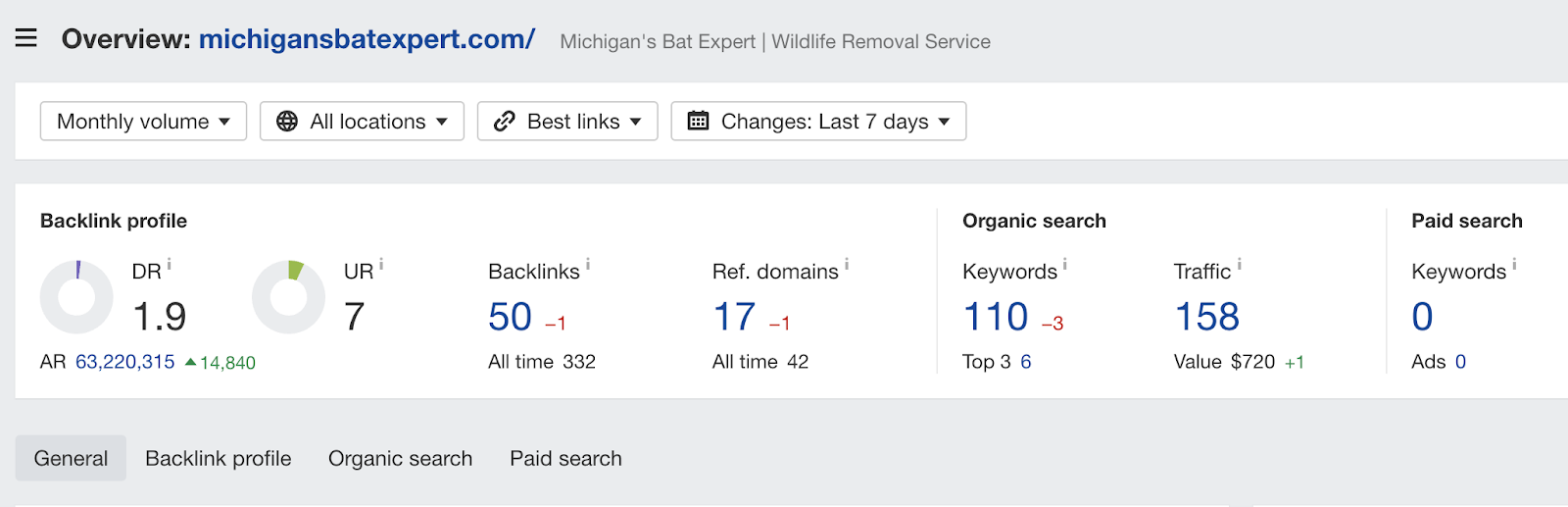This screenshot has height=507, width=1568.
Task: Click the Value $720 text
Action: point(1225,362)
